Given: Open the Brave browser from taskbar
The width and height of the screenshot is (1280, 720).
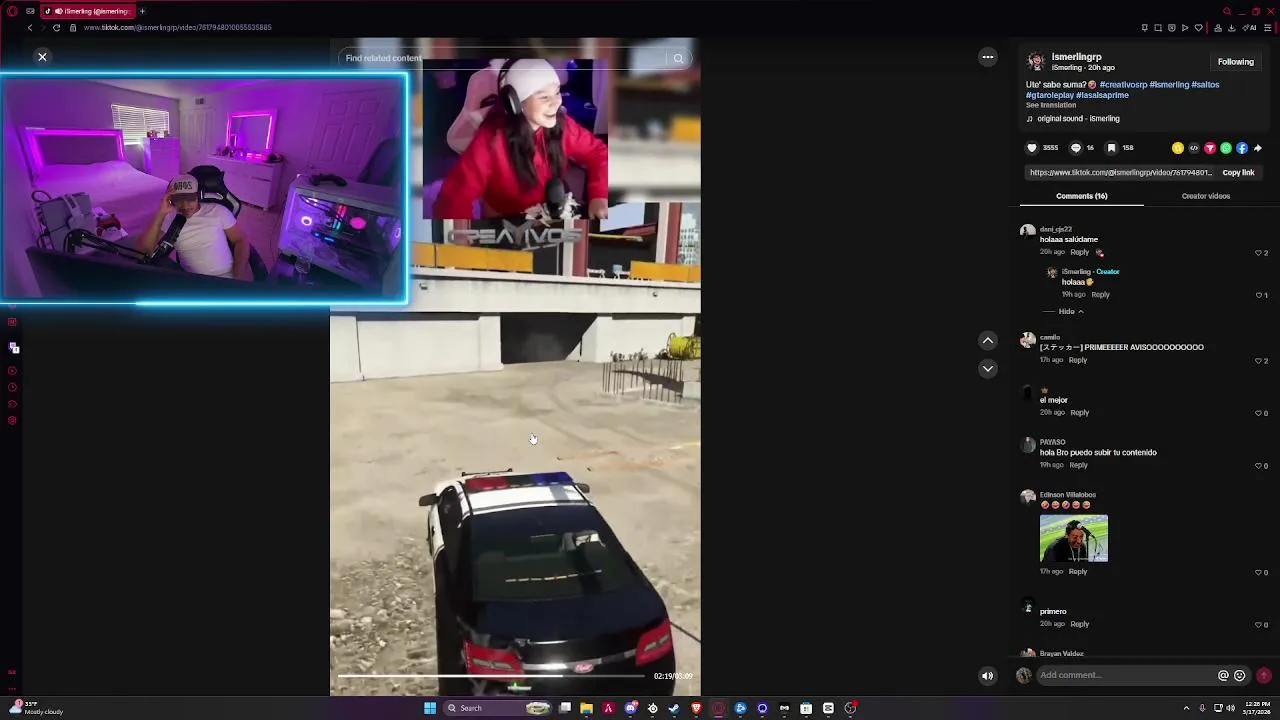Looking at the screenshot, I should tap(696, 708).
